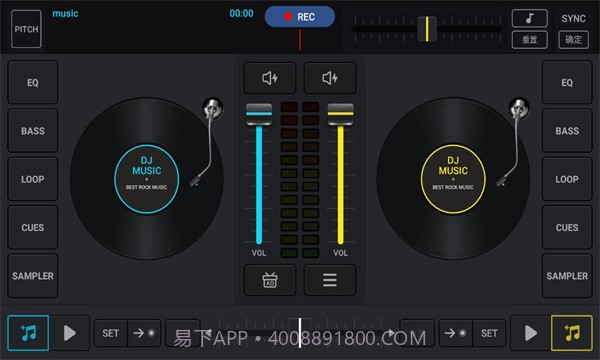The image size is (600, 360).
Task: Click the crossfader right arrow
Action: [391, 332]
